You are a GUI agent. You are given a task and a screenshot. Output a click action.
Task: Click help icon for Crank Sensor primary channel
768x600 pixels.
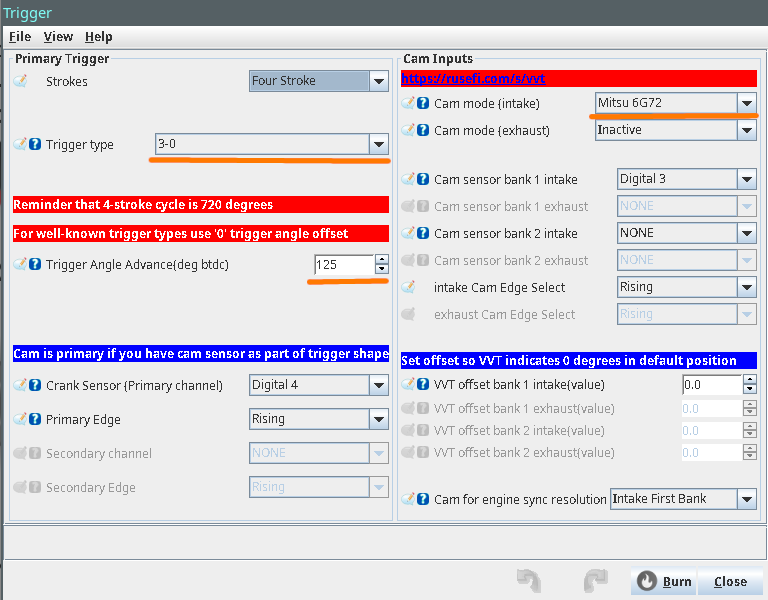(35, 385)
